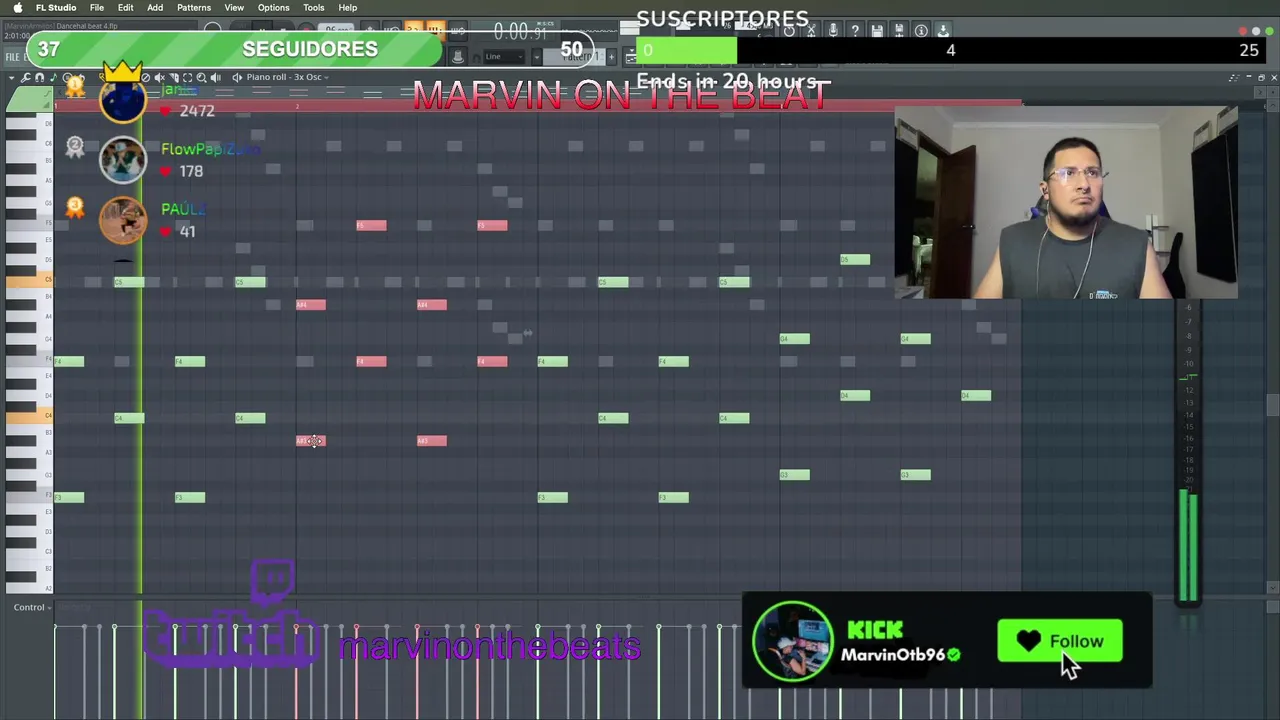This screenshot has height=720, width=1280.
Task: Open the piano roll options arrow menu
Action: click(11, 77)
